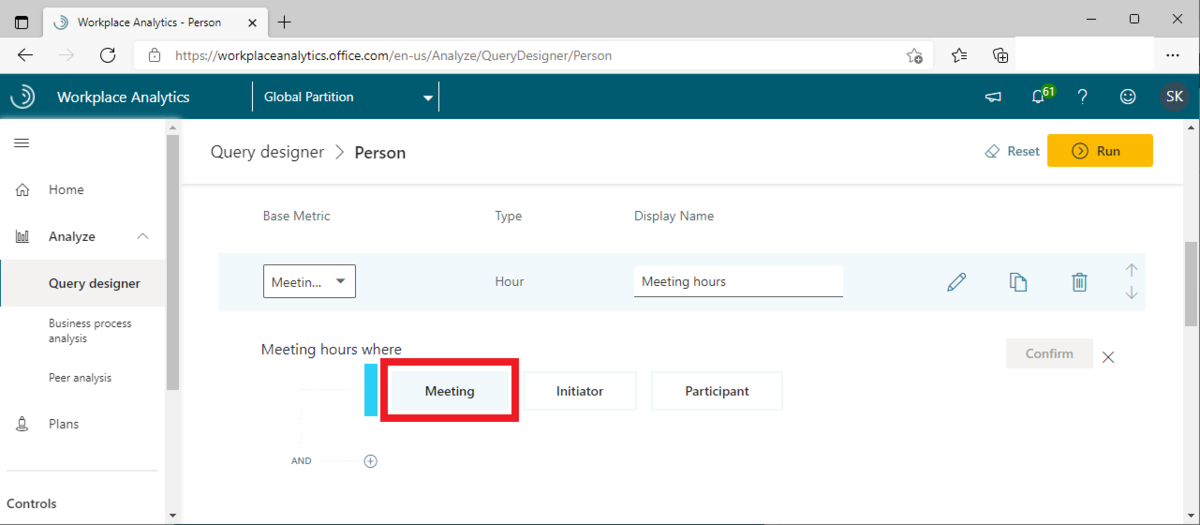This screenshot has width=1200, height=525.
Task: Click the site lock icon
Action: tap(155, 56)
